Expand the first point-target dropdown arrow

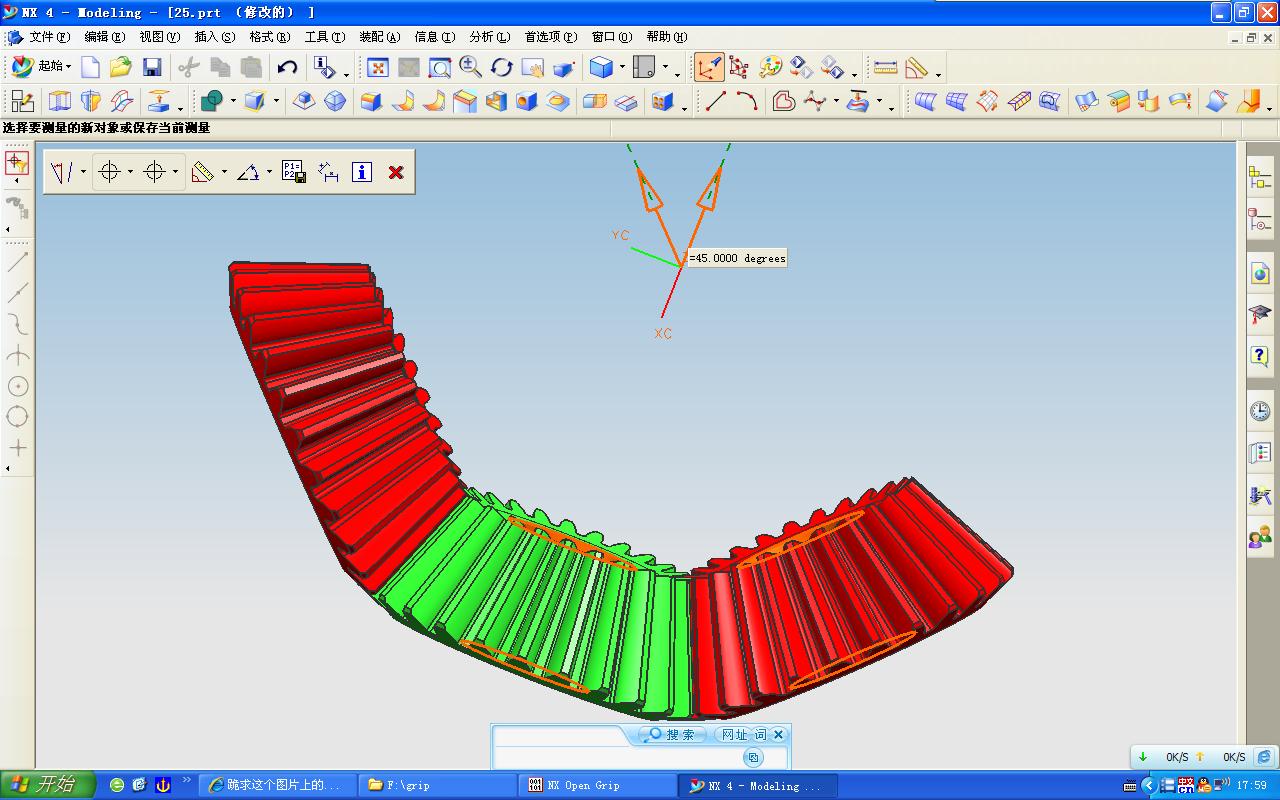pos(130,172)
